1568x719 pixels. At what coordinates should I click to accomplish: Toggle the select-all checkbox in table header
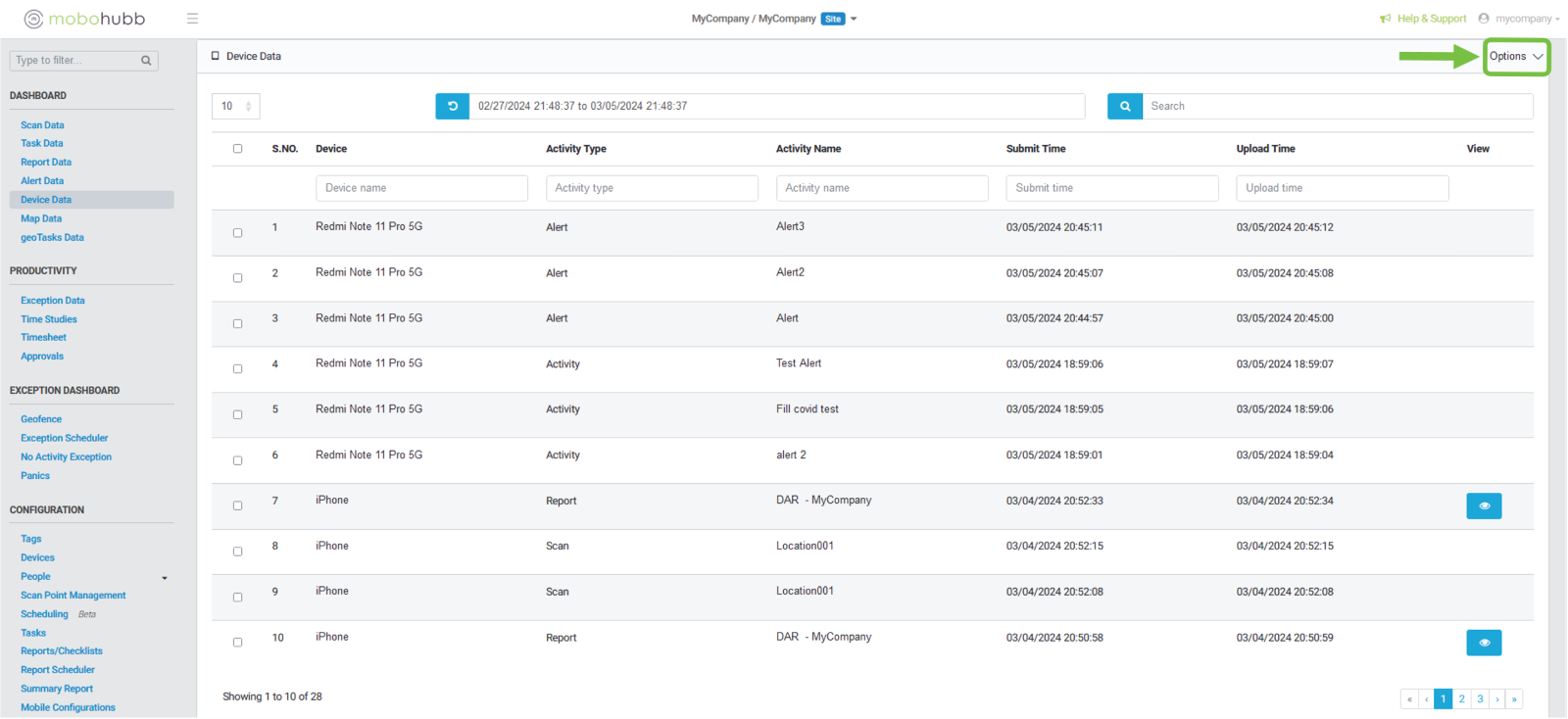(237, 149)
